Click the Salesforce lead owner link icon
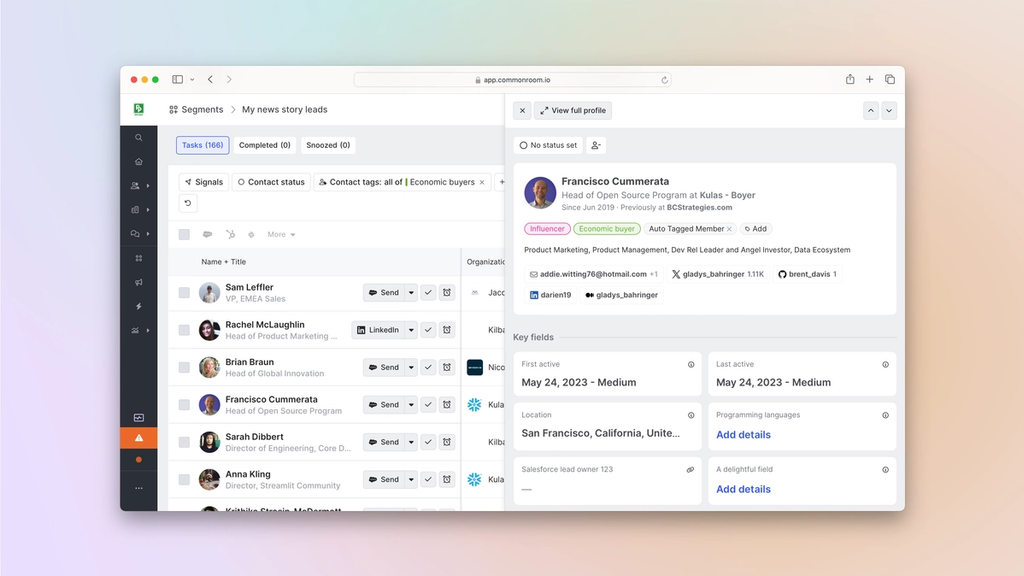Screen dimensions: 1024x576 [690, 470]
